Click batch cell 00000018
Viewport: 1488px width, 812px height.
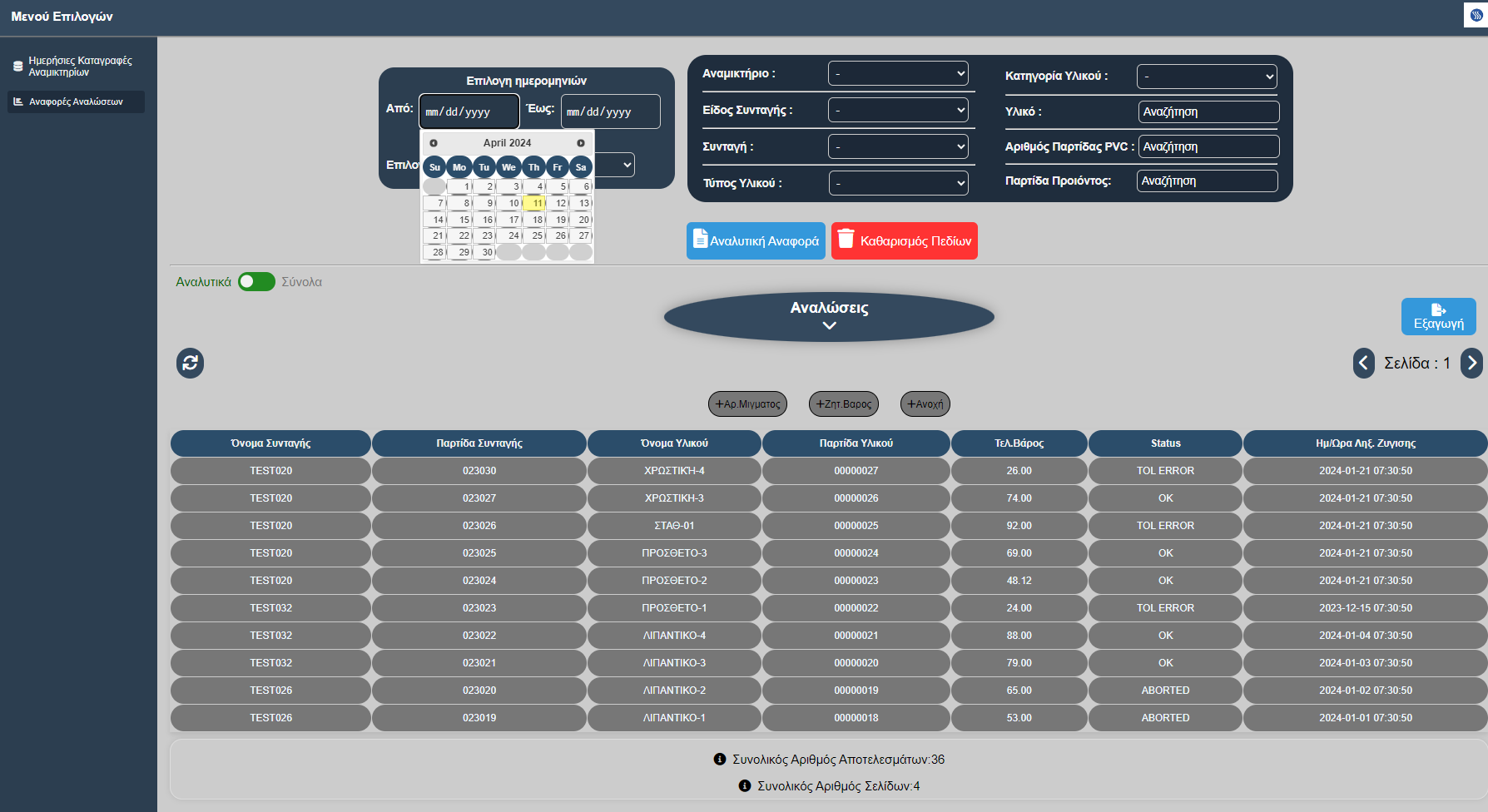coord(856,718)
